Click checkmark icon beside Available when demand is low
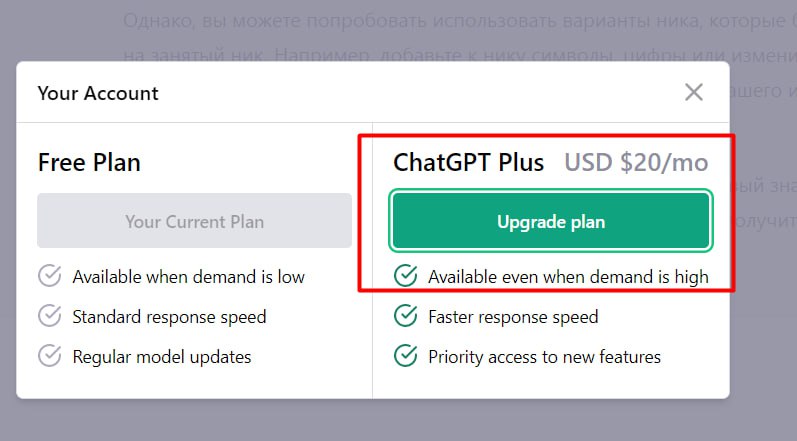 (49, 276)
